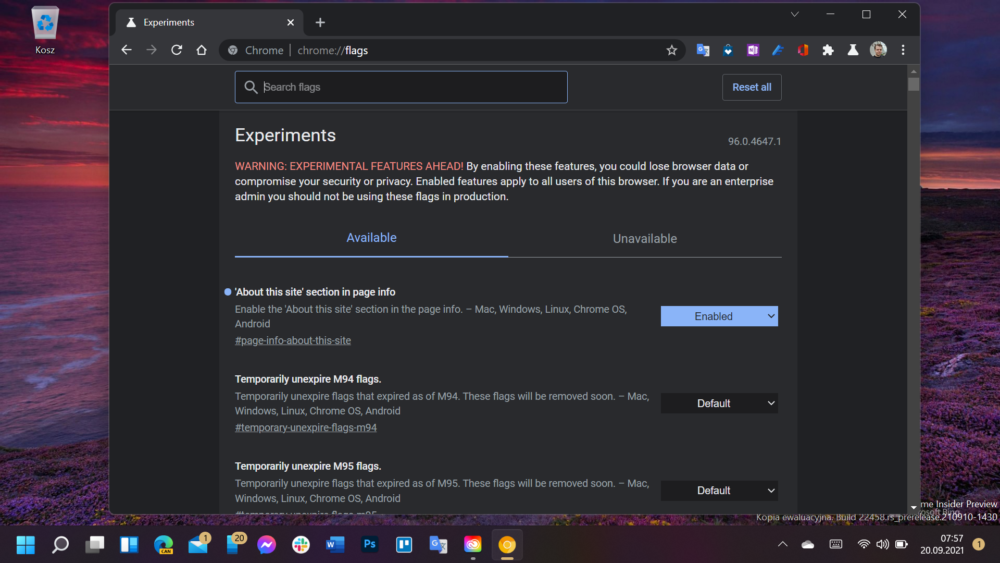Open the Chrome site info icon
1000x563 pixels.
point(233,50)
